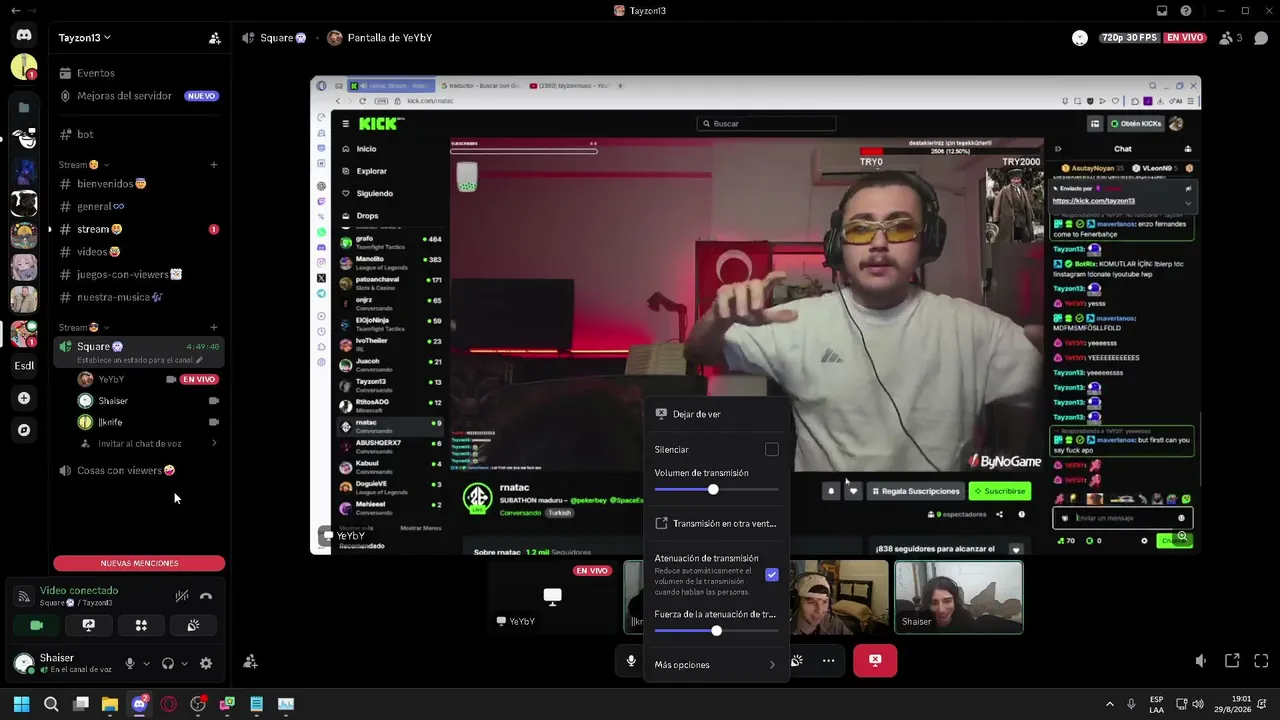This screenshot has height=720, width=1280.
Task: Open the bot text channel
Action: click(139, 134)
